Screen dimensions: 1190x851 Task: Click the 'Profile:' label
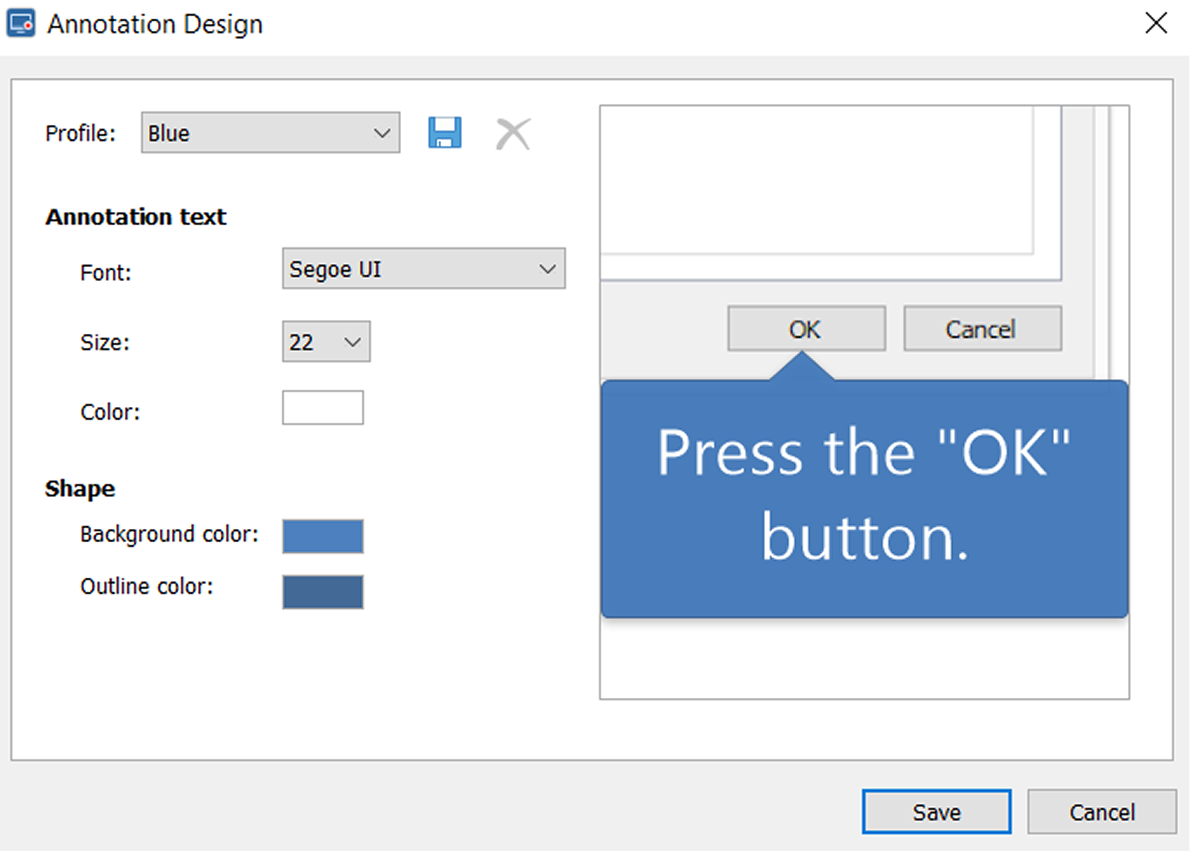[80, 134]
